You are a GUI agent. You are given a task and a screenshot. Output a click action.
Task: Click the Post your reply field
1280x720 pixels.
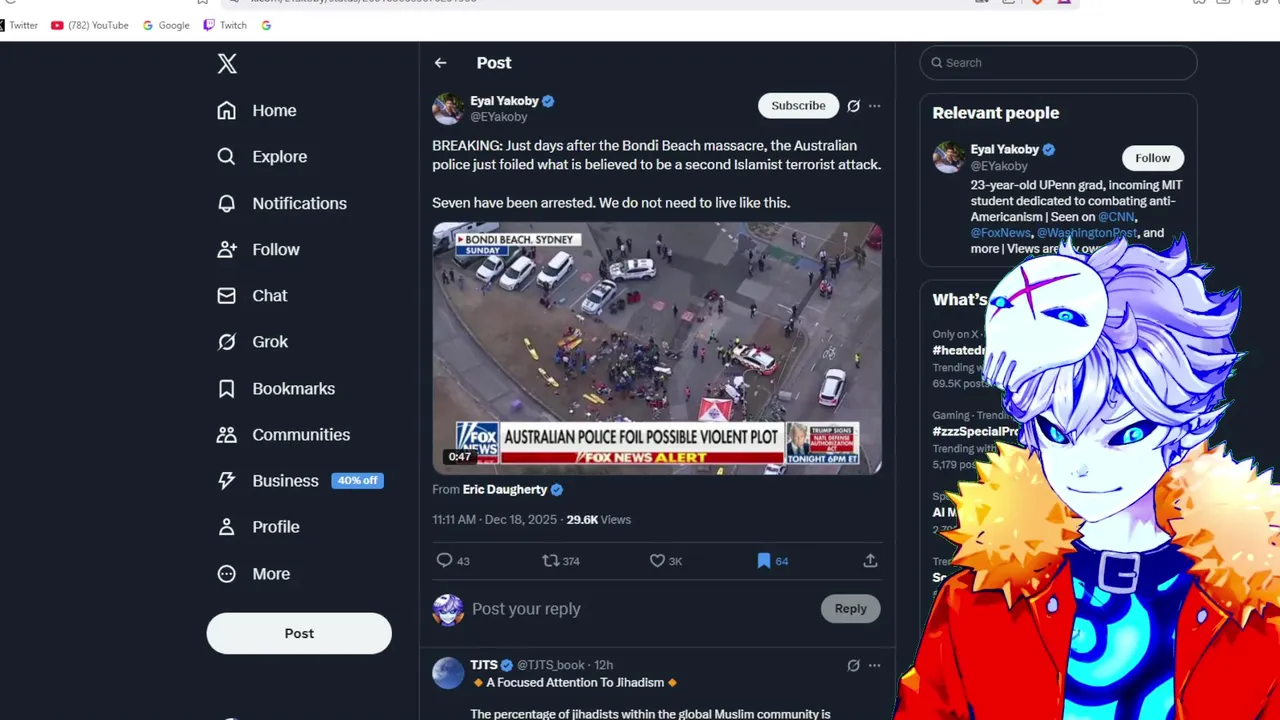click(x=640, y=608)
